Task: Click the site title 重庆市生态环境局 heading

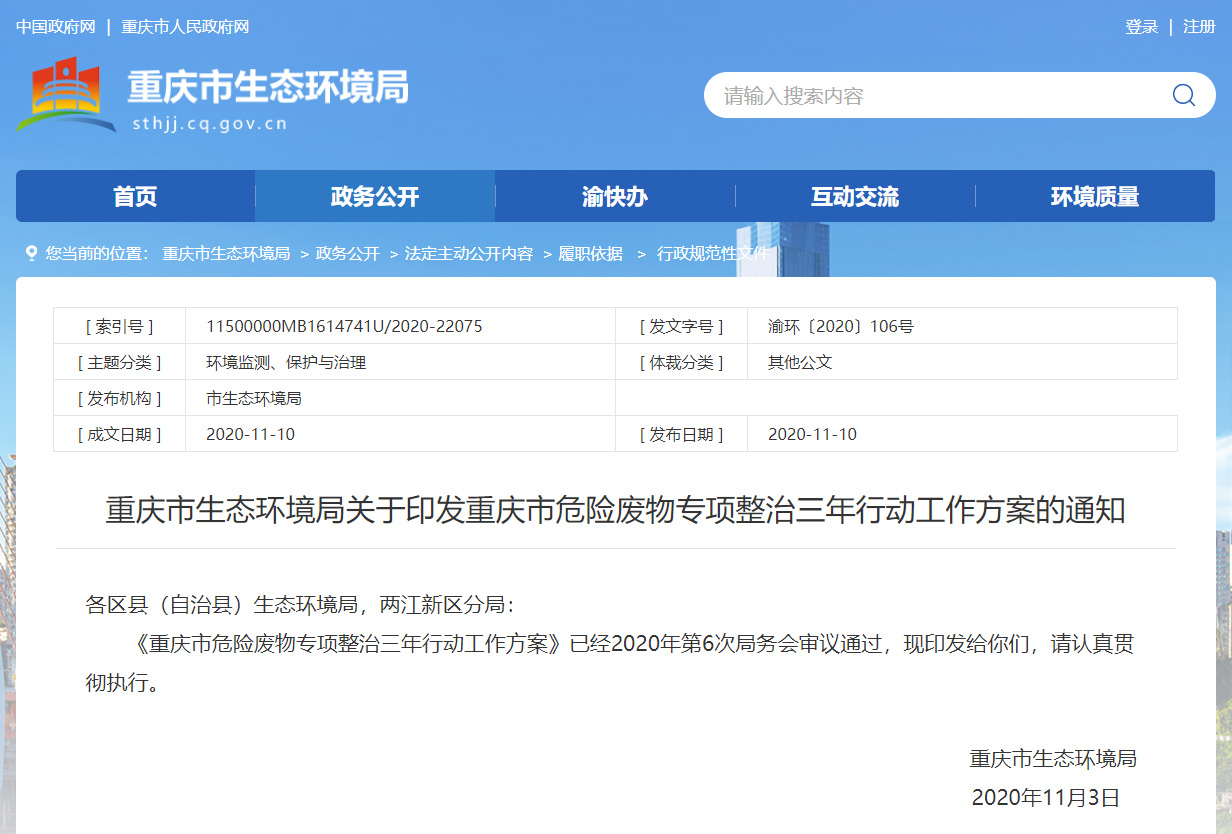Action: click(x=267, y=88)
